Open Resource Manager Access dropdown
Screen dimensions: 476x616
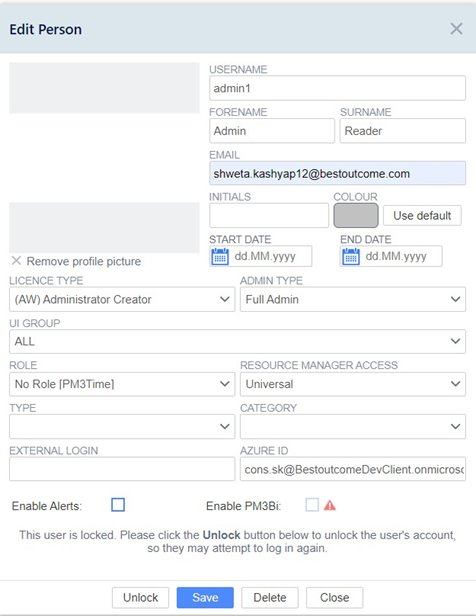tap(353, 384)
